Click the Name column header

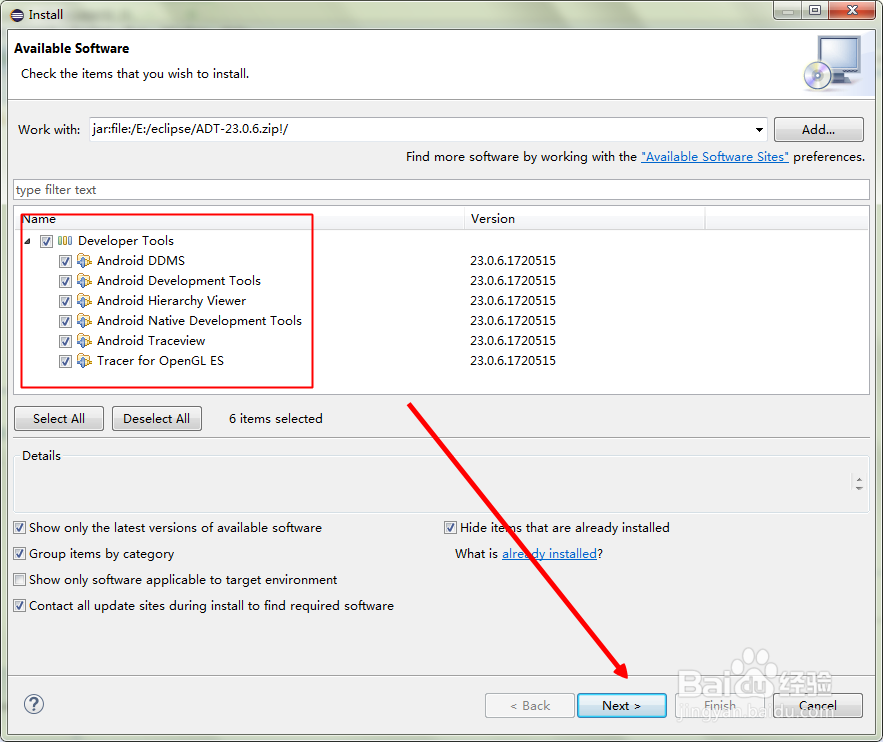click(240, 218)
